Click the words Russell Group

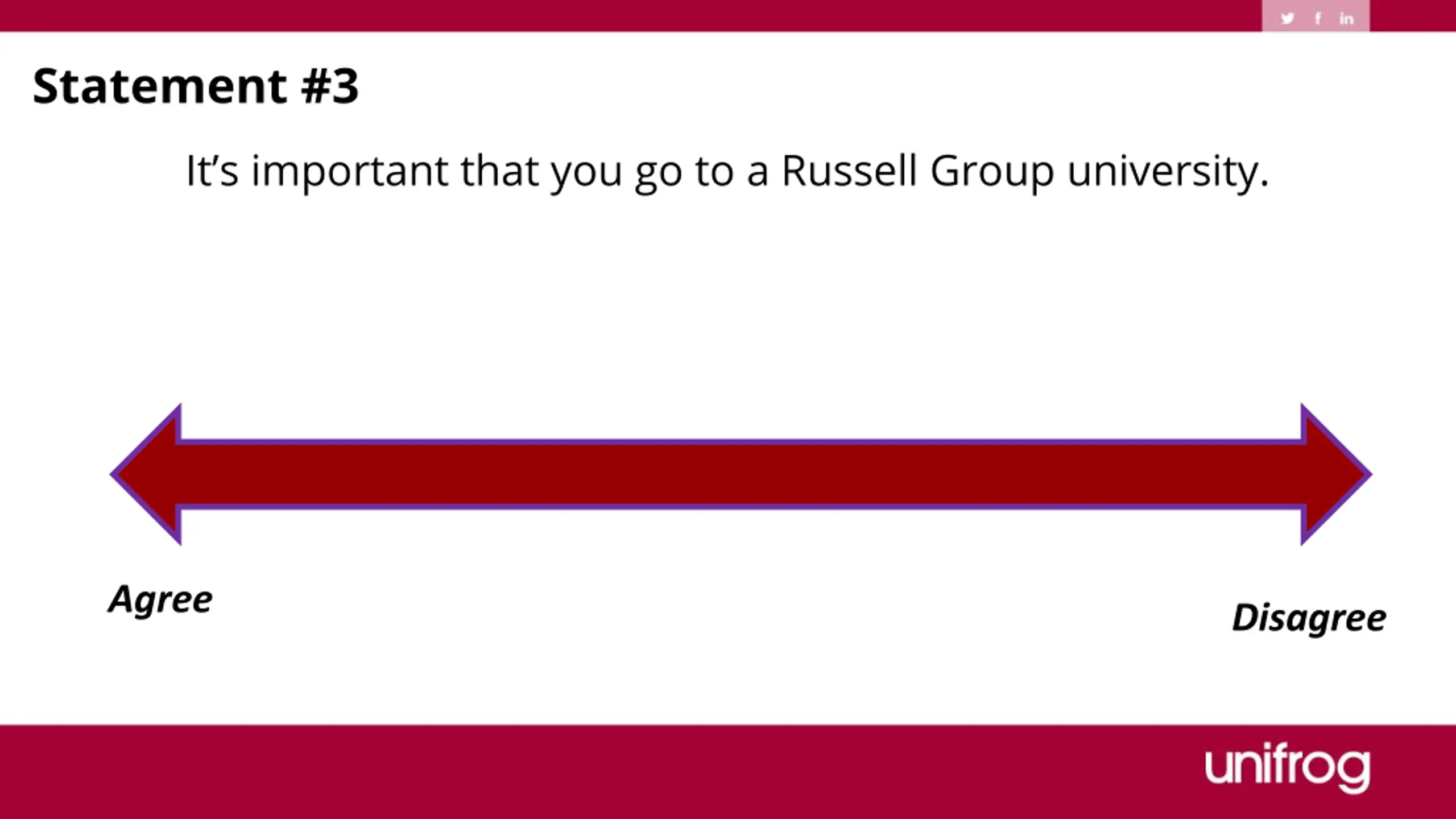pyautogui.click(x=918, y=172)
